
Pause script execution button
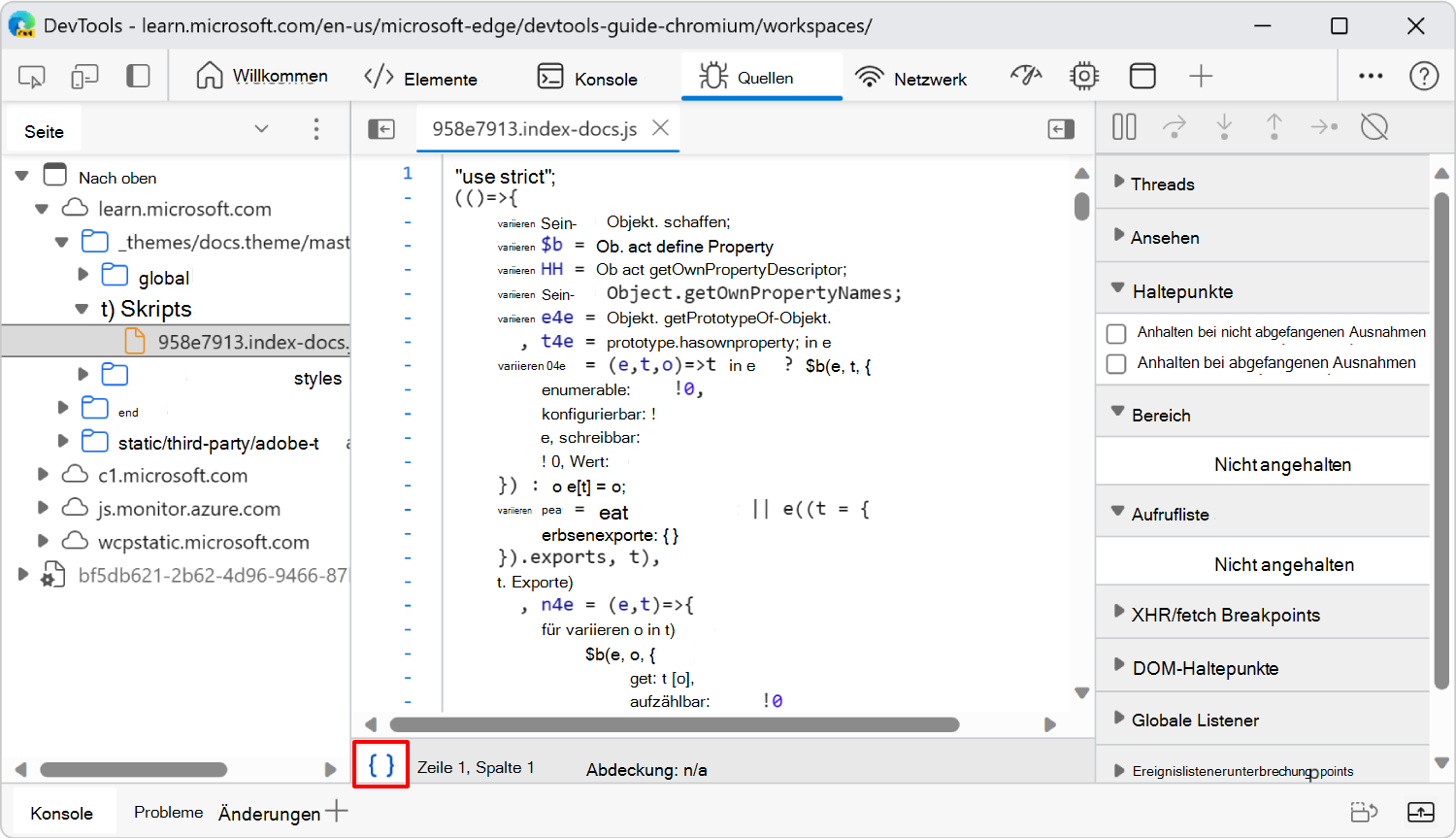click(x=1124, y=127)
